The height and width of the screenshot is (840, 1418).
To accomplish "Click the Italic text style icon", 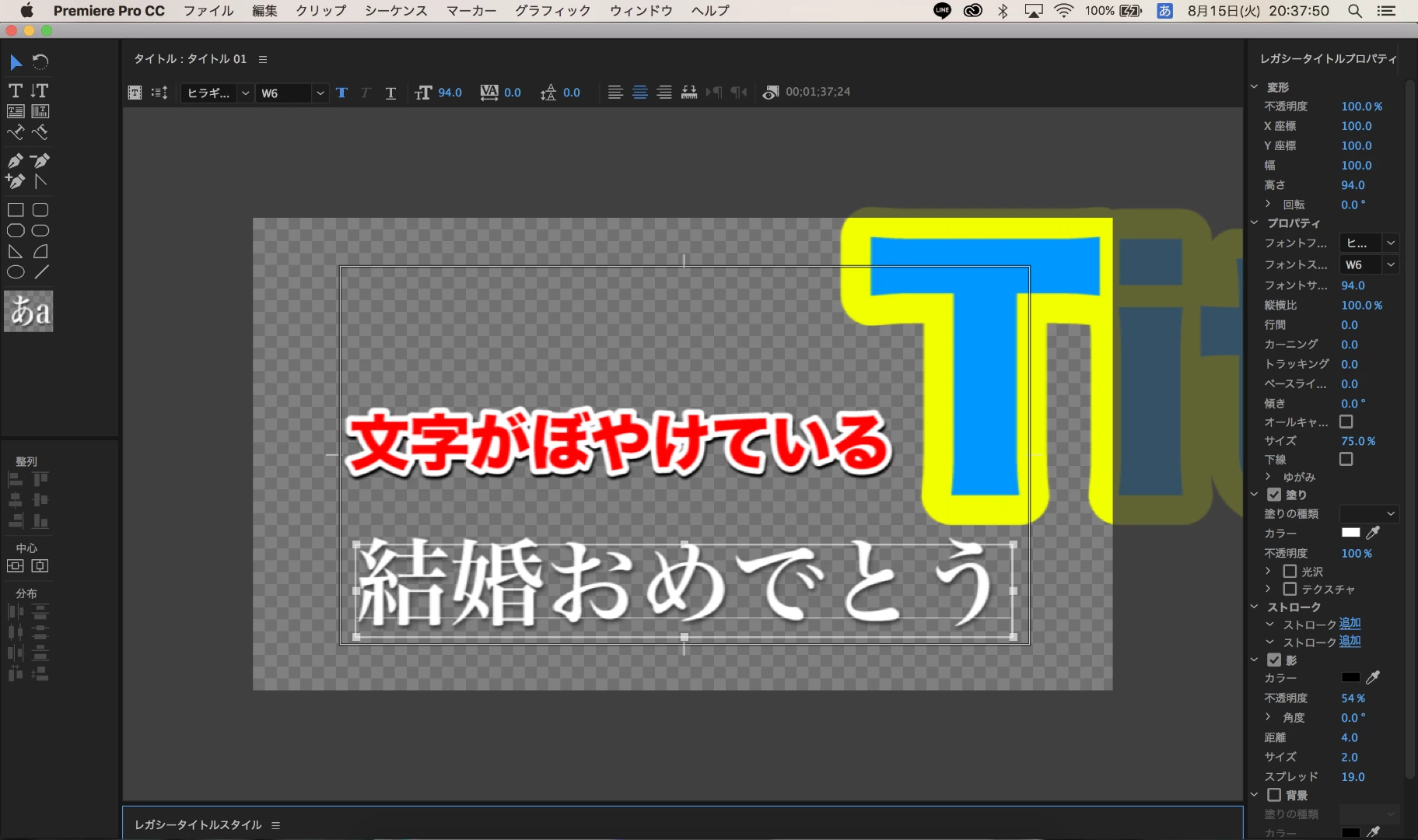I will point(366,93).
